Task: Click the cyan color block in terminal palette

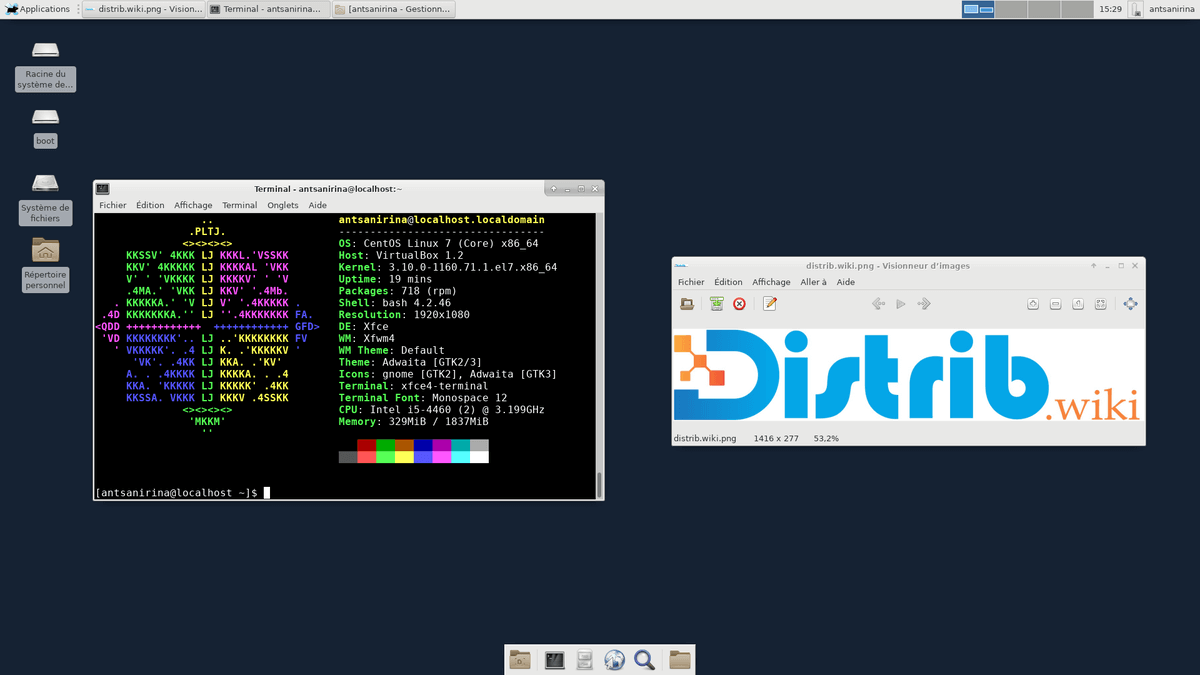Action: (x=460, y=457)
